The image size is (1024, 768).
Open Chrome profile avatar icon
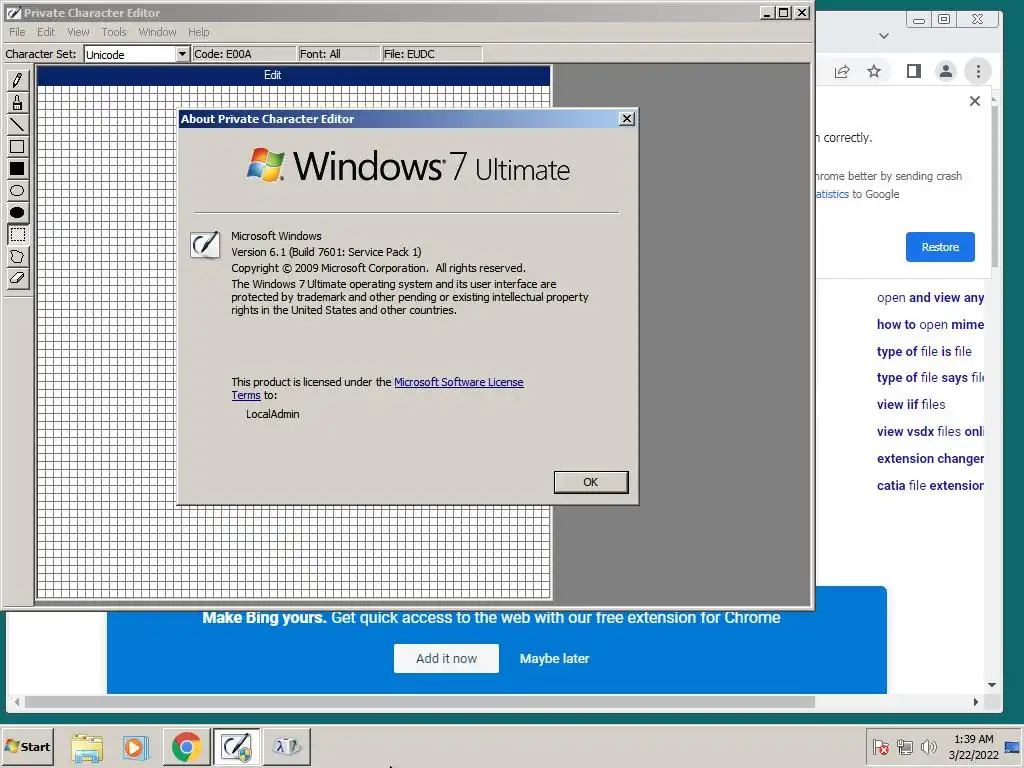[946, 71]
